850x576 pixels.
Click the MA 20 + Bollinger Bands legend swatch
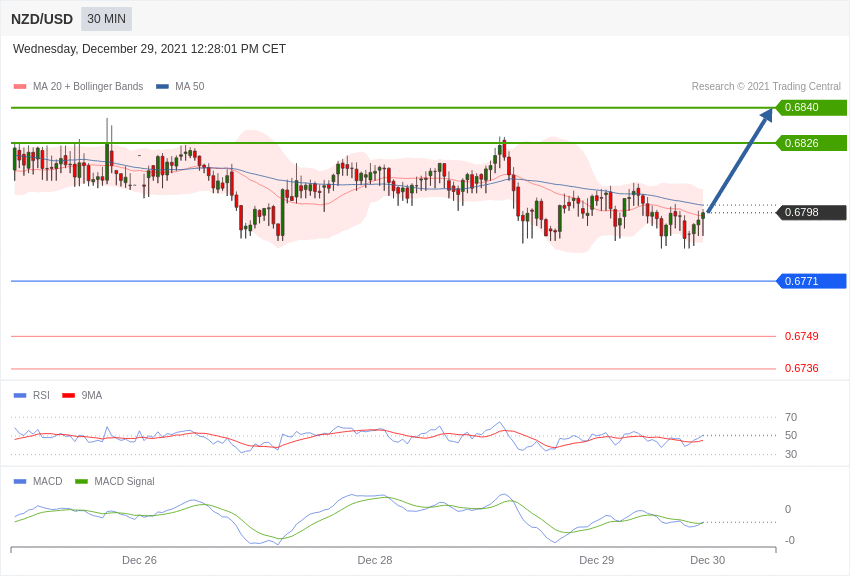[x=20, y=87]
